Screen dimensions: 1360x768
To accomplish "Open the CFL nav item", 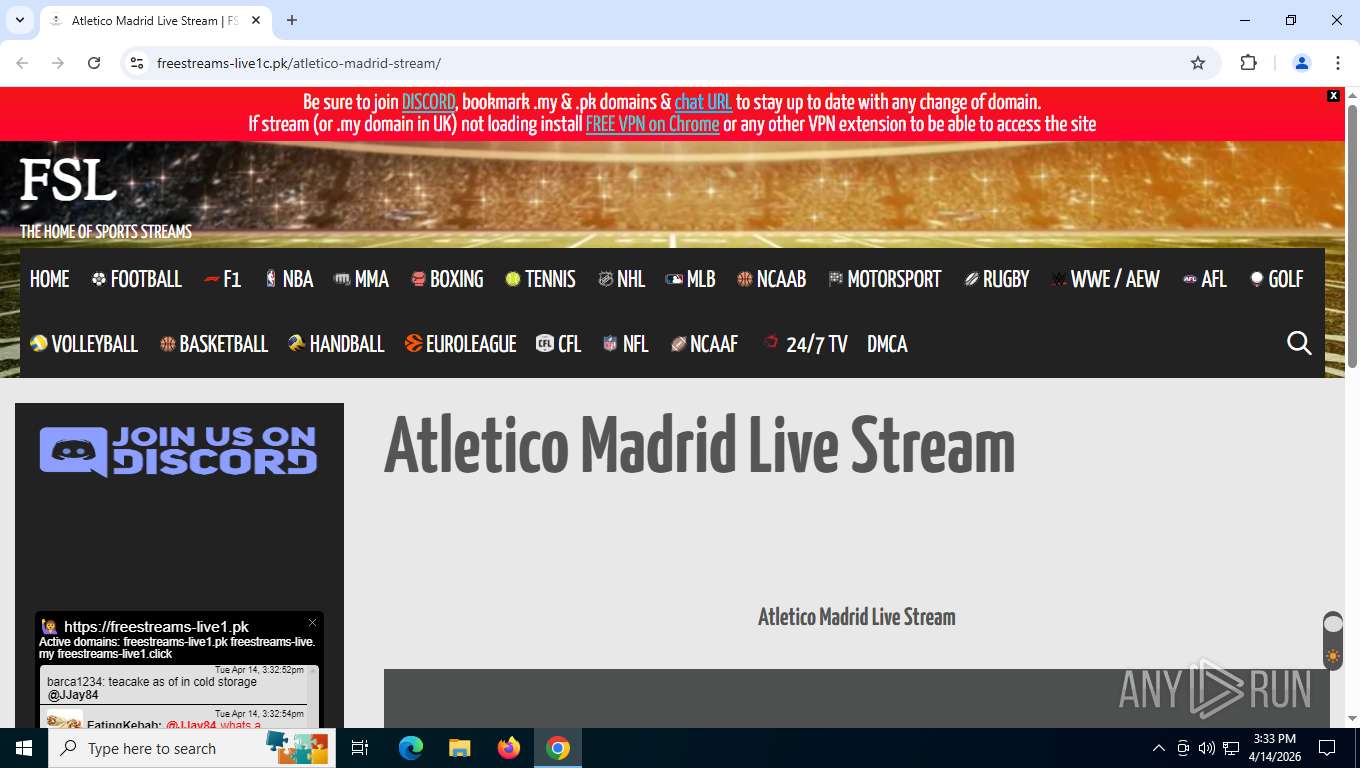I will pos(559,345).
